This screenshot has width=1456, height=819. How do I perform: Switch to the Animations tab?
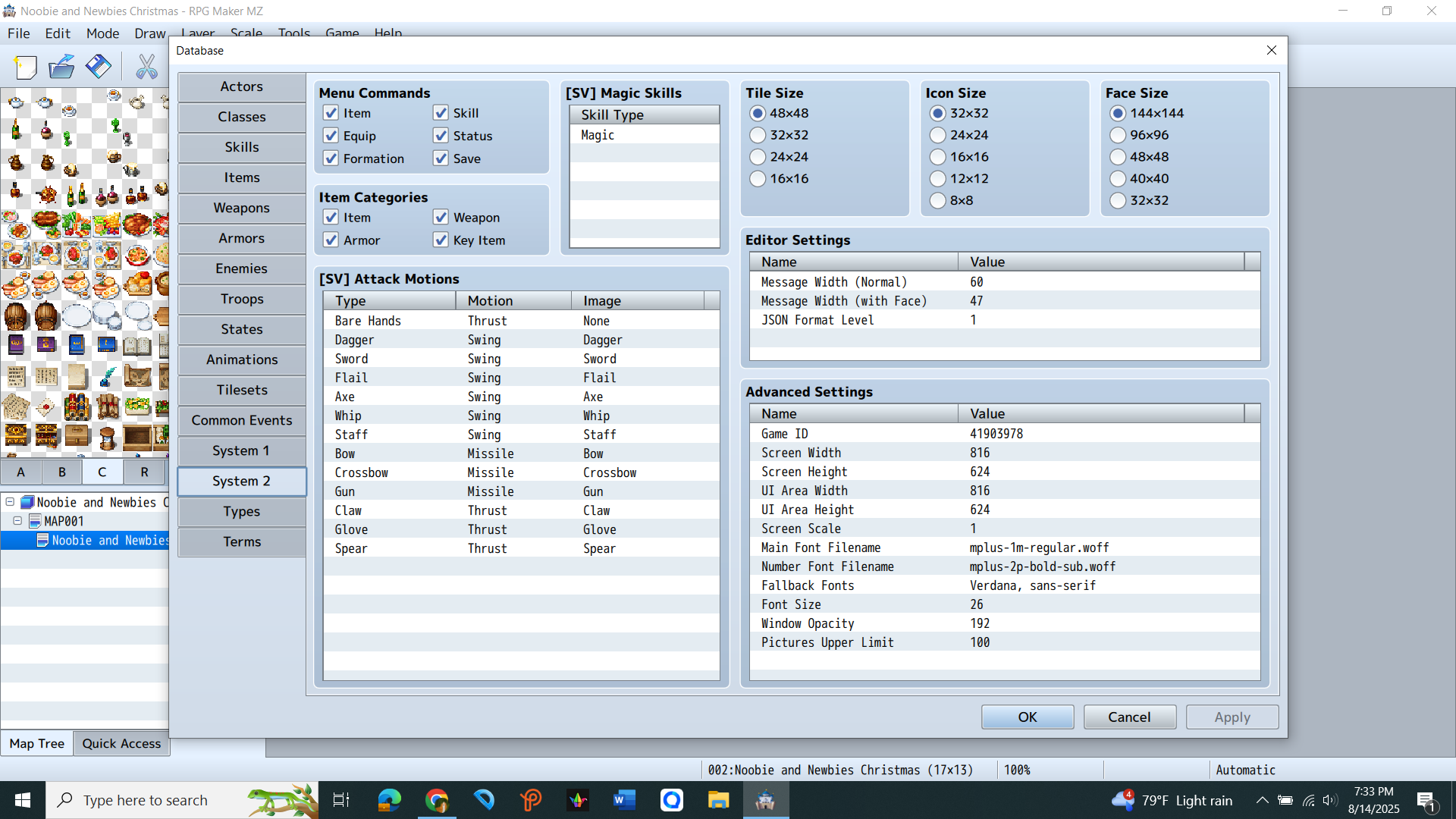[x=242, y=360]
